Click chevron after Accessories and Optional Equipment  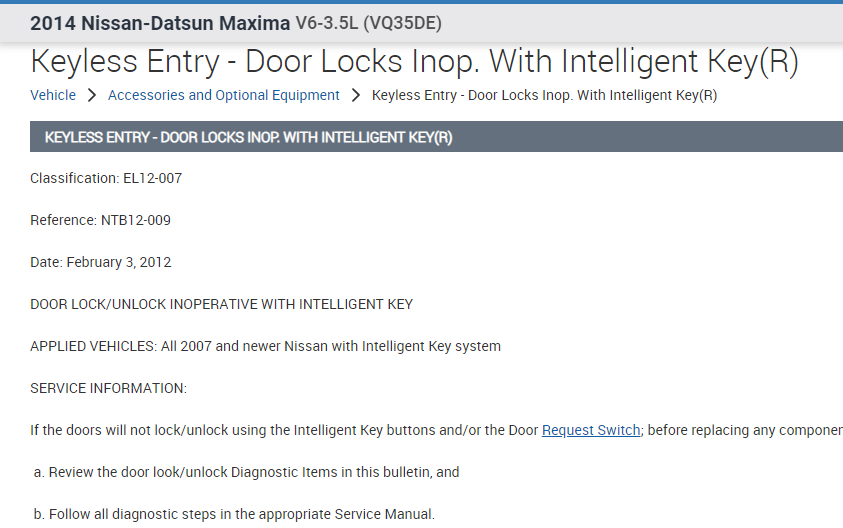pos(356,95)
